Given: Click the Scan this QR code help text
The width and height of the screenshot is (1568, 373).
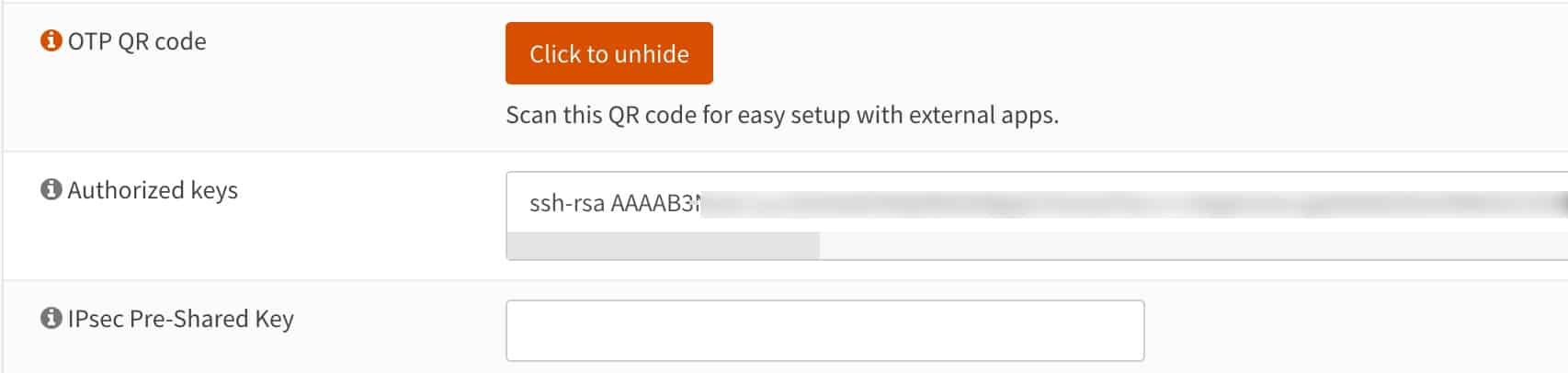Looking at the screenshot, I should 781,115.
